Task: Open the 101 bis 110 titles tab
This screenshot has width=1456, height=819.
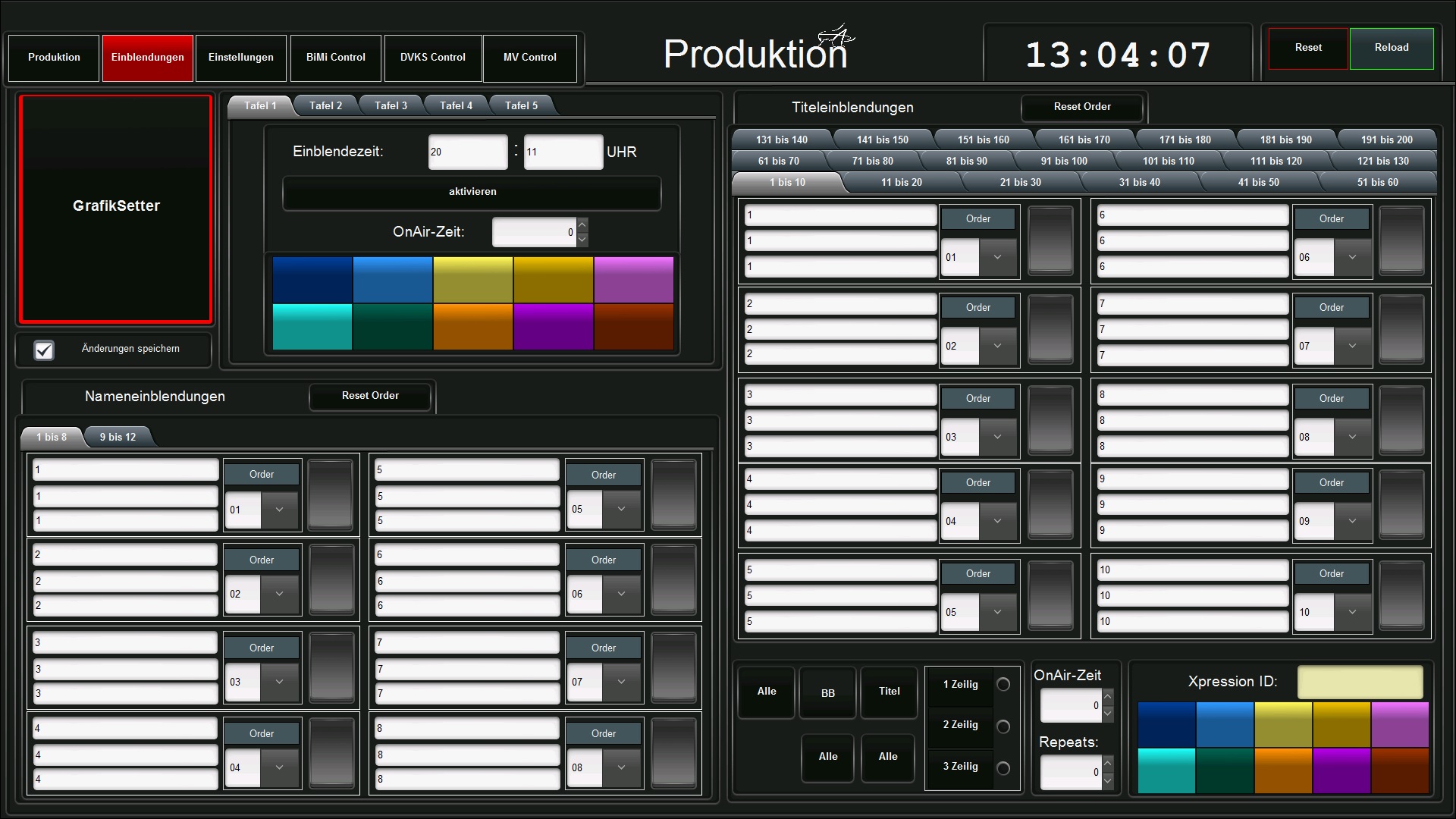Action: tap(1168, 161)
